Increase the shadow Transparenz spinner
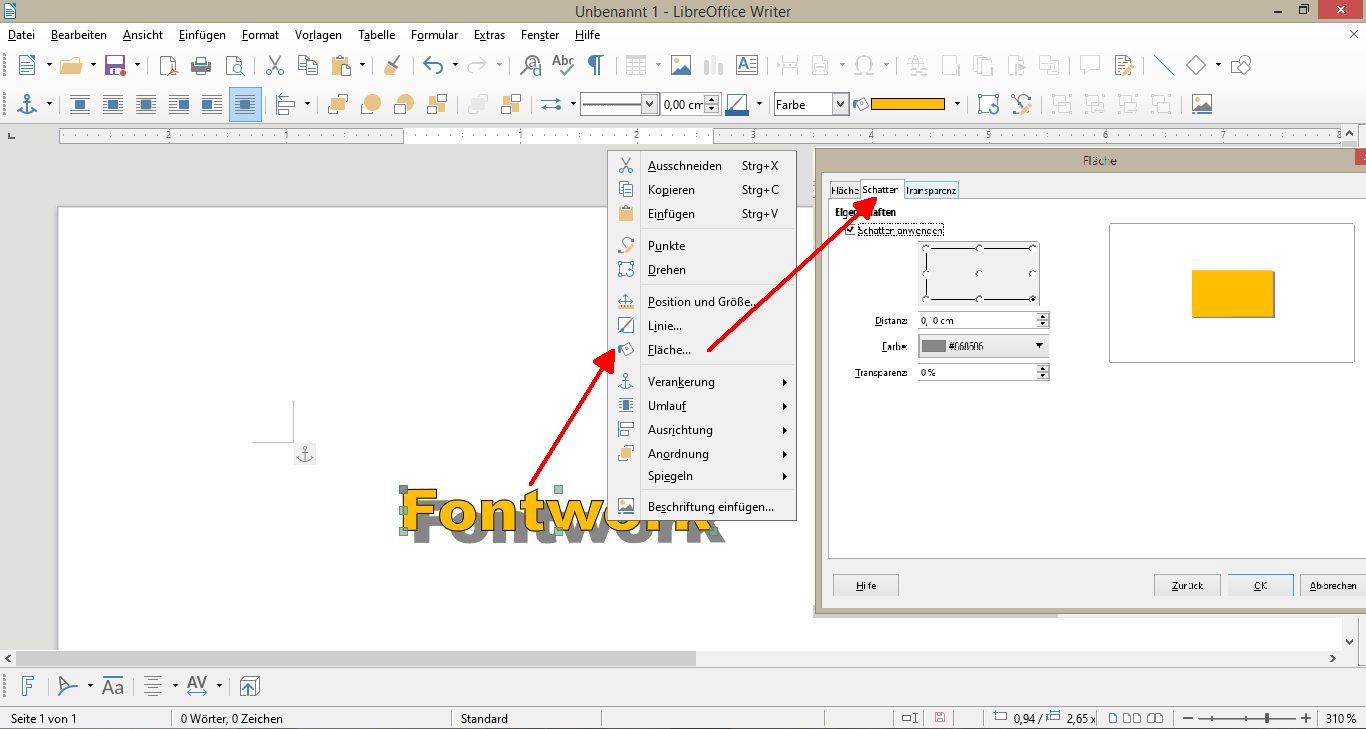 point(1043,368)
